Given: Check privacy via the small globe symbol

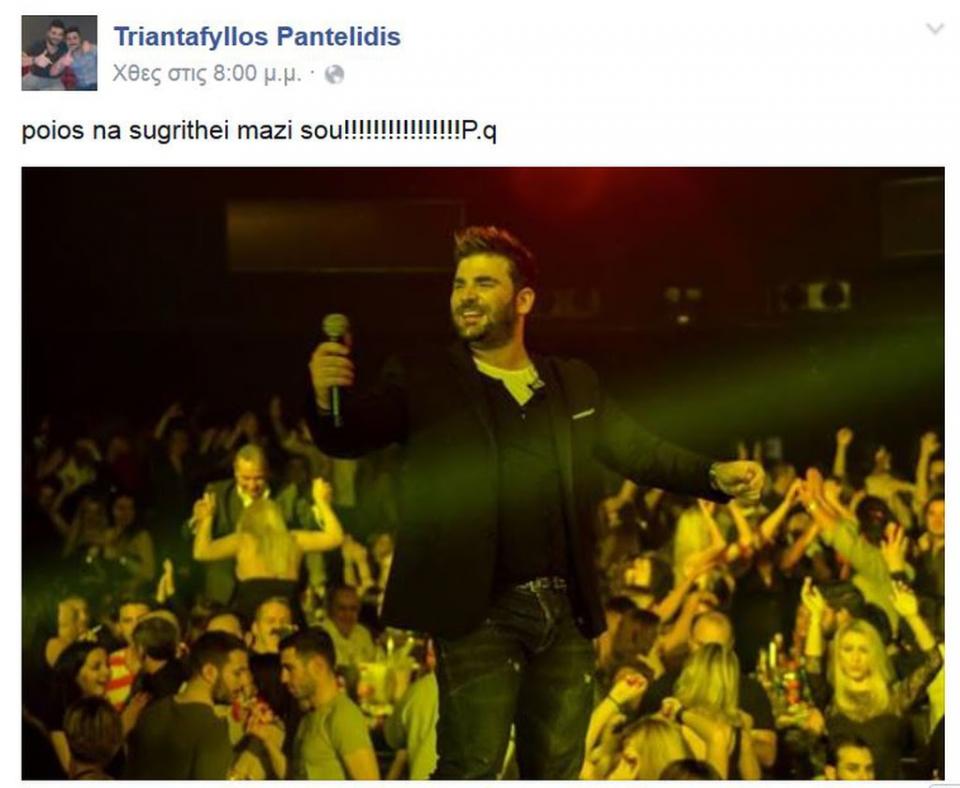Looking at the screenshot, I should coord(334,75).
